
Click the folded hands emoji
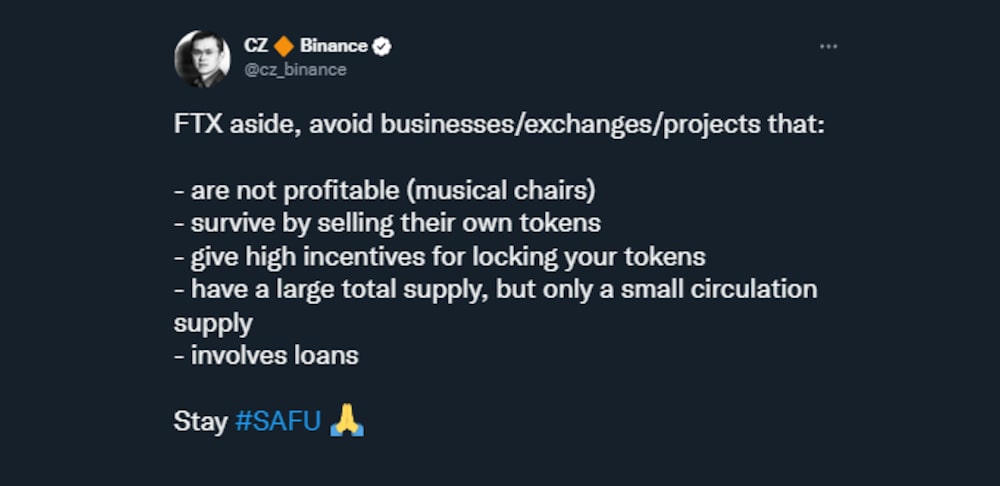point(346,420)
